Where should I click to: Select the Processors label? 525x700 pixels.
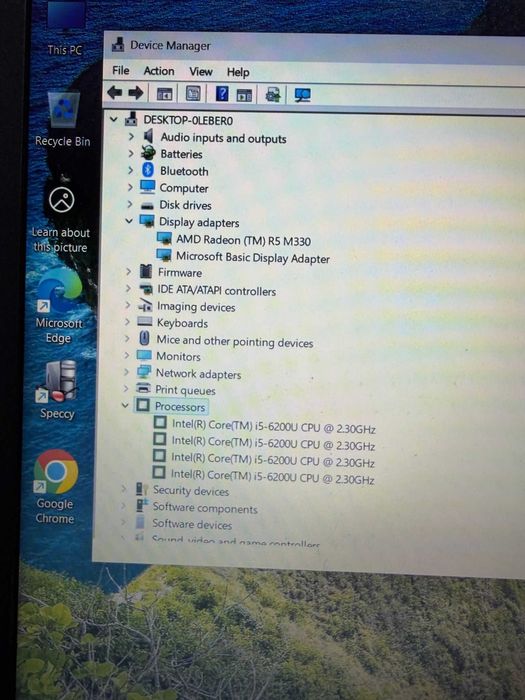pos(180,407)
